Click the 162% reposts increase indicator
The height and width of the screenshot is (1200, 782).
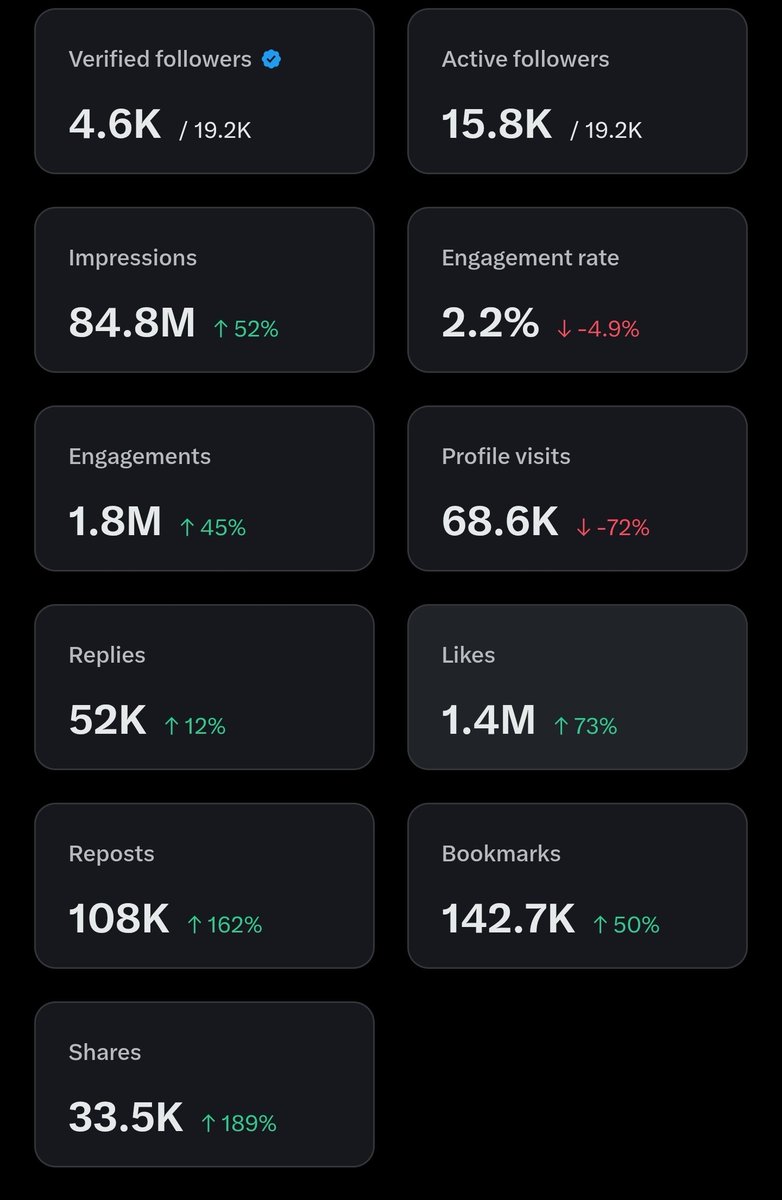click(224, 925)
